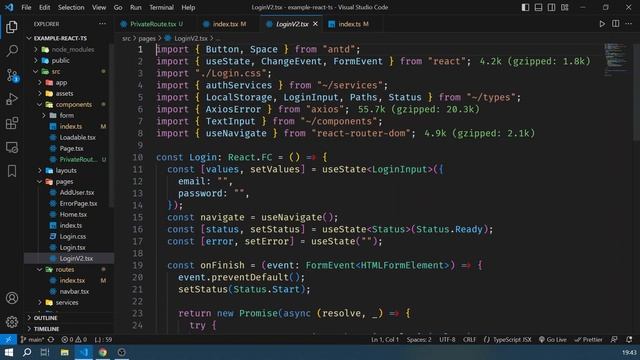The width and height of the screenshot is (640, 360).
Task: Close the LoginV2.tsx tab
Action: tap(315, 24)
